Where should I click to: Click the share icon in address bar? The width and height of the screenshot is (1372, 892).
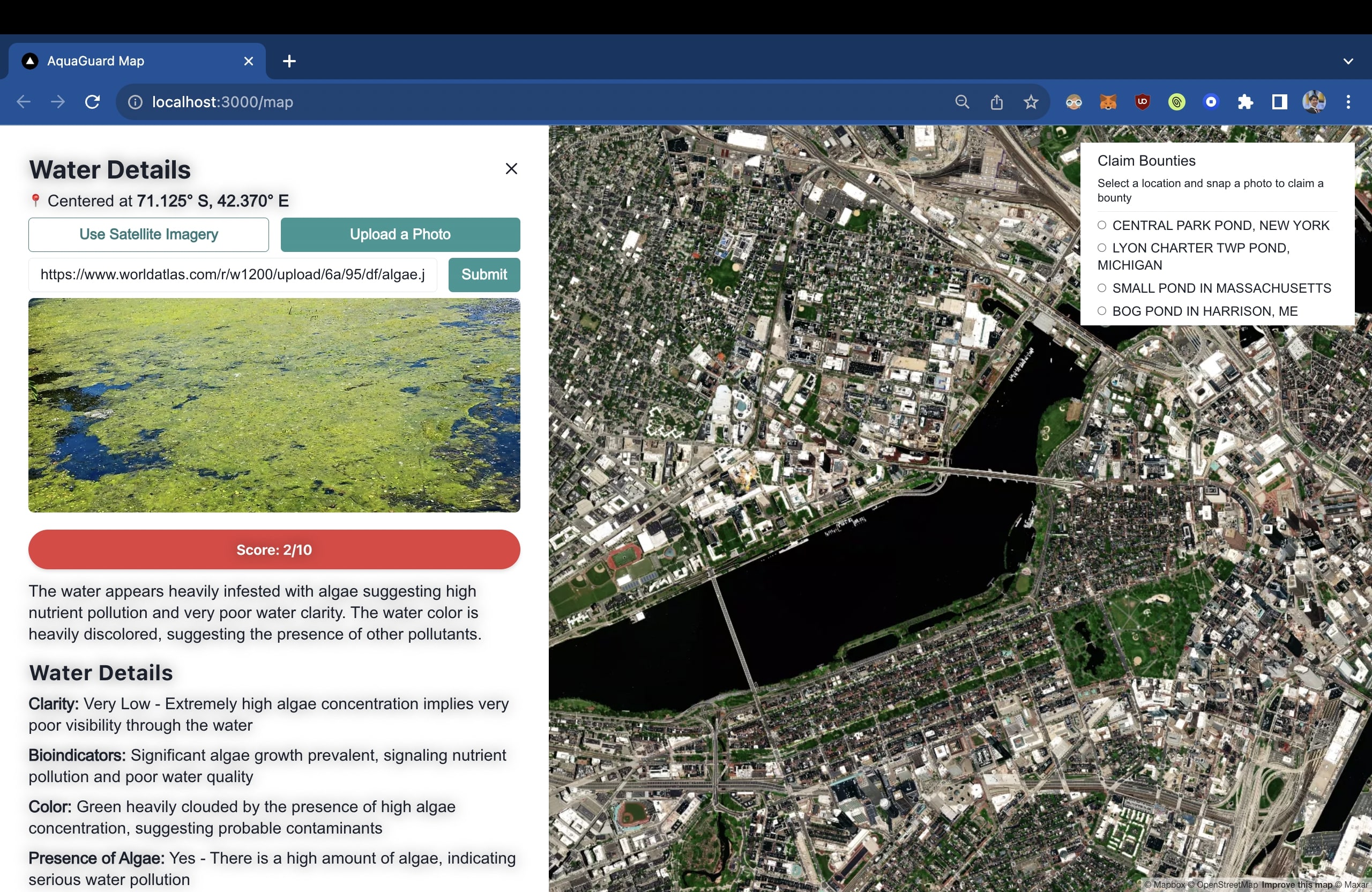996,102
